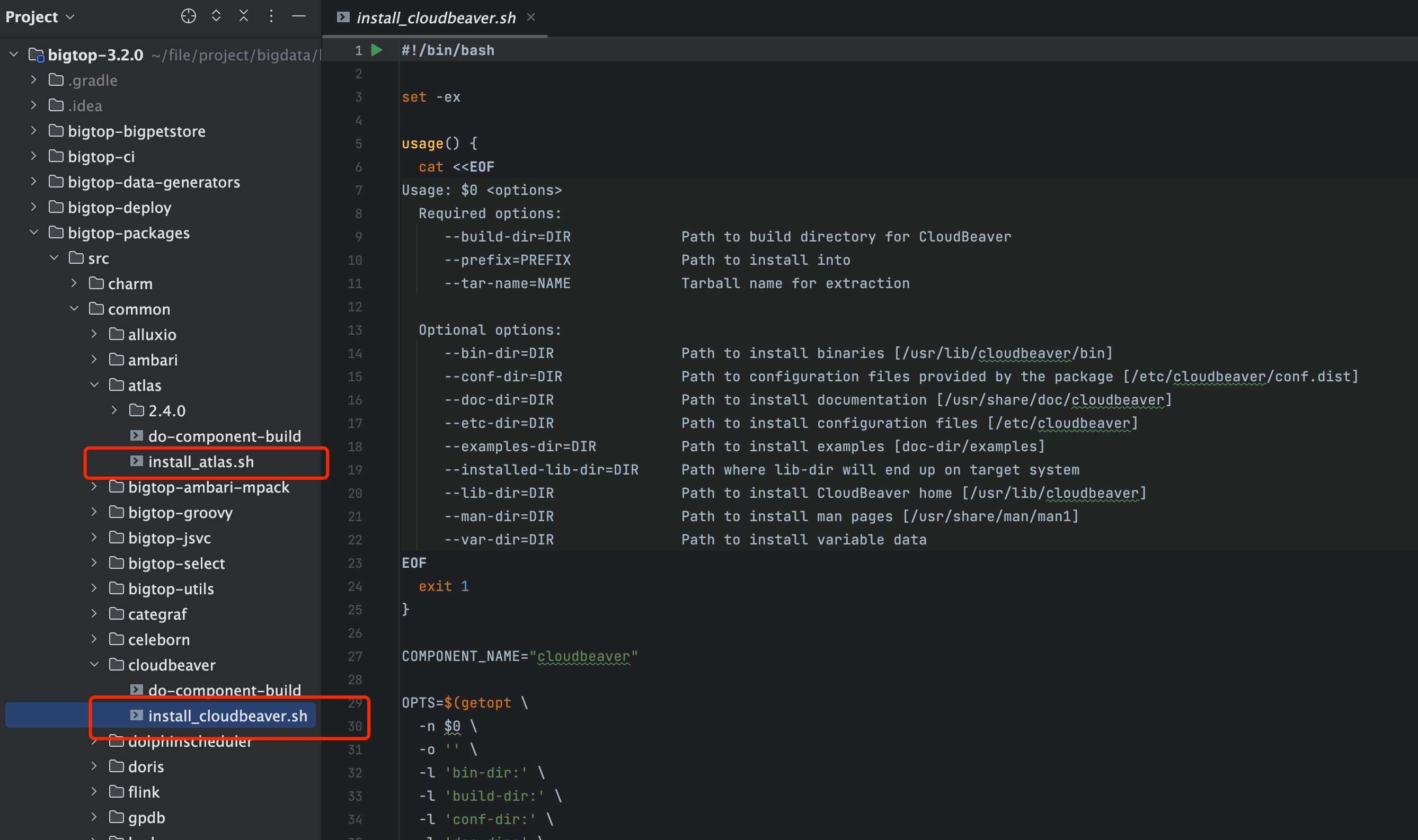The width and height of the screenshot is (1418, 840).
Task: Expand the .gradle folder
Action: pyautogui.click(x=34, y=80)
